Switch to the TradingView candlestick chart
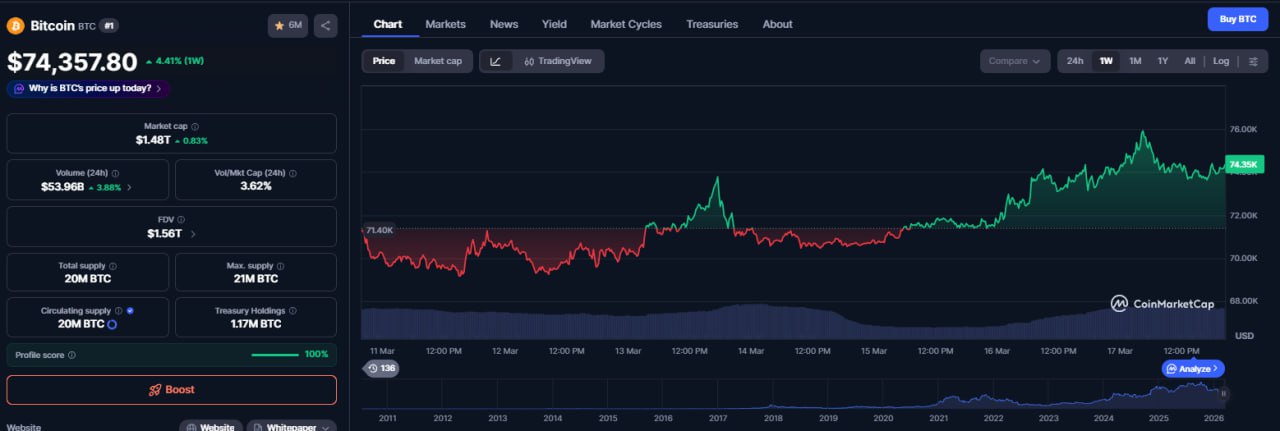The width and height of the screenshot is (1280, 431). click(558, 61)
